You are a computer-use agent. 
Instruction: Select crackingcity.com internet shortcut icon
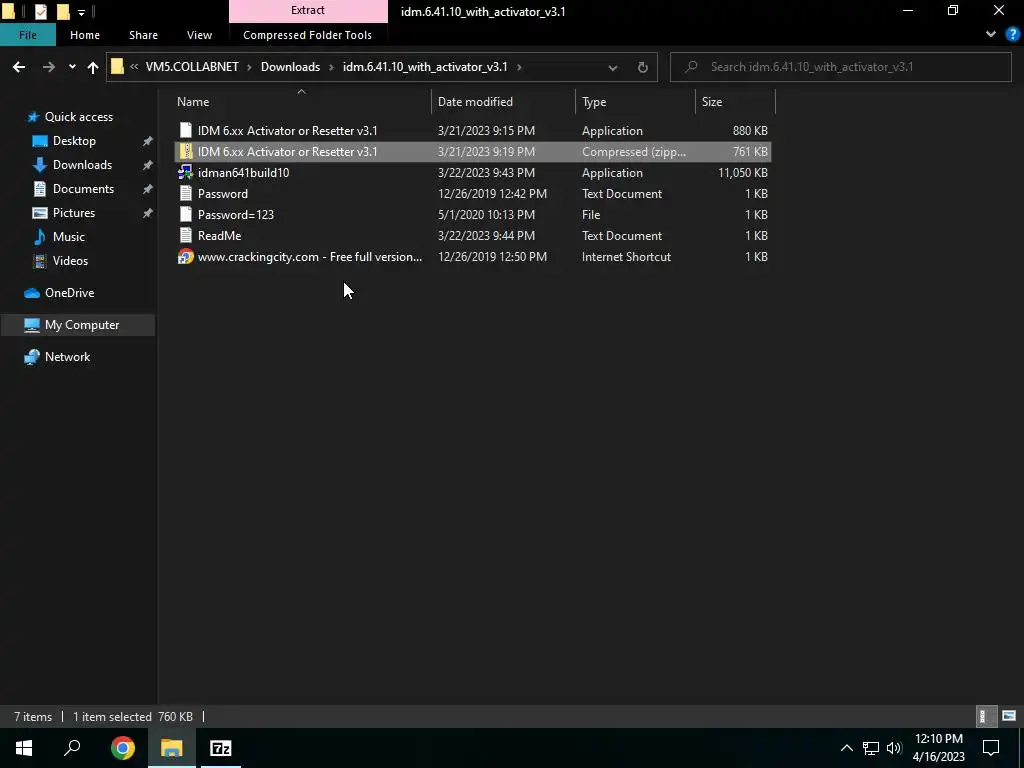point(185,257)
